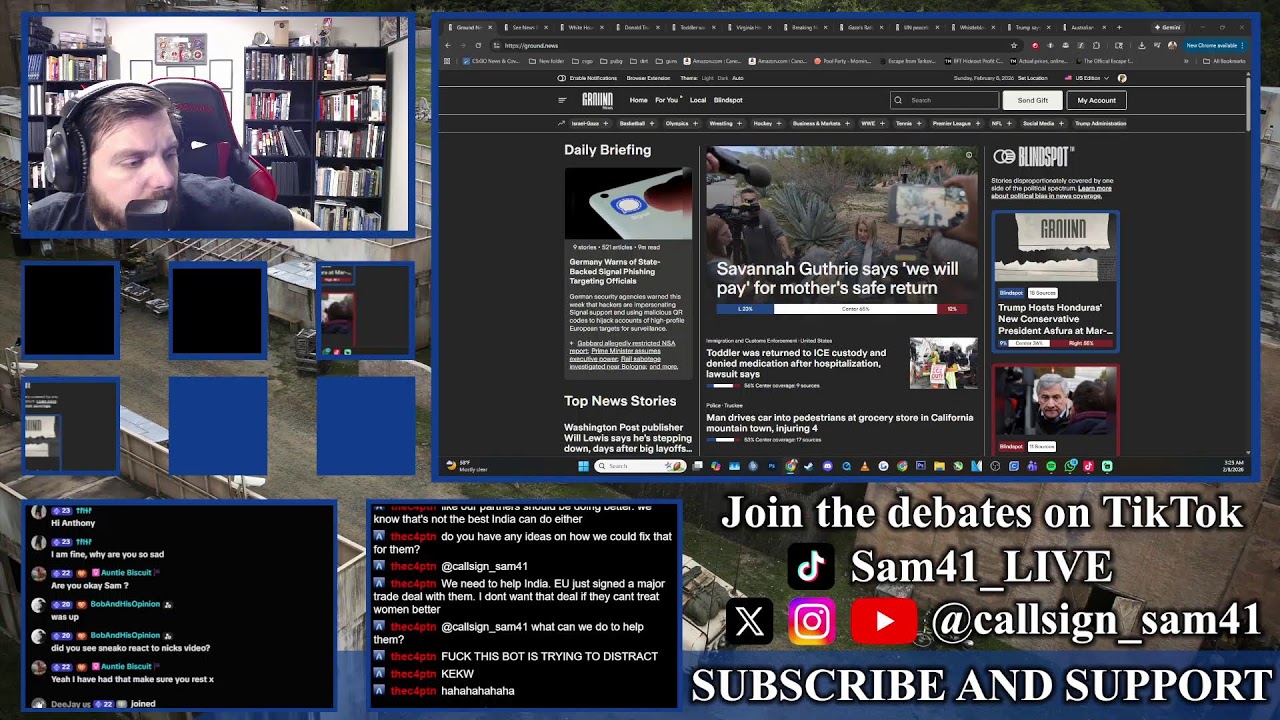Open the Windows Start menu

[583, 466]
